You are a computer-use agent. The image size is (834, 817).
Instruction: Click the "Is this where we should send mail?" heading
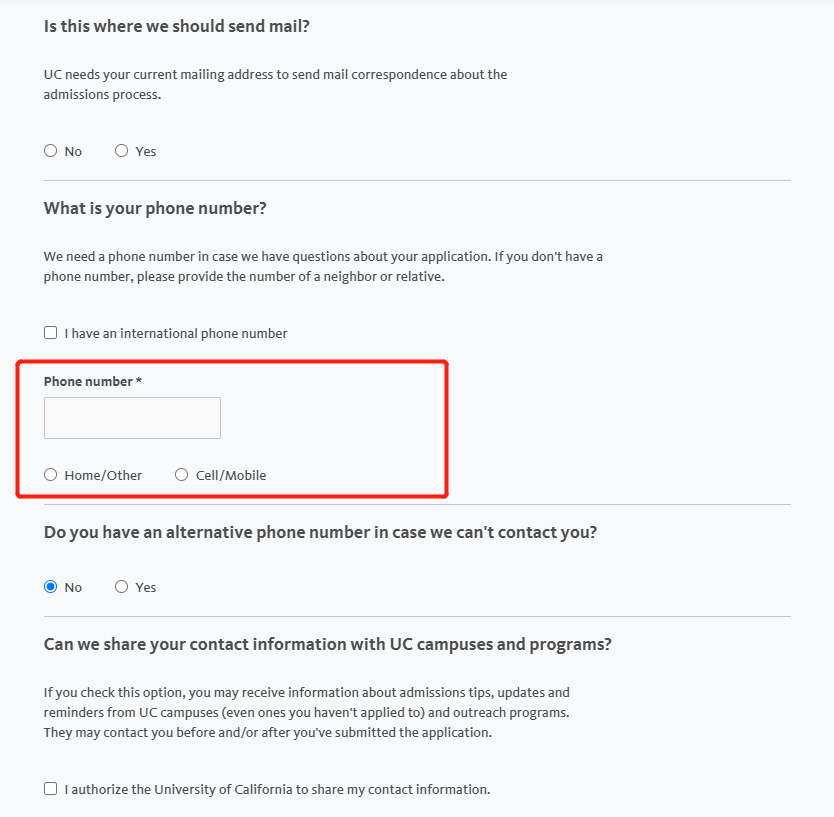177,27
